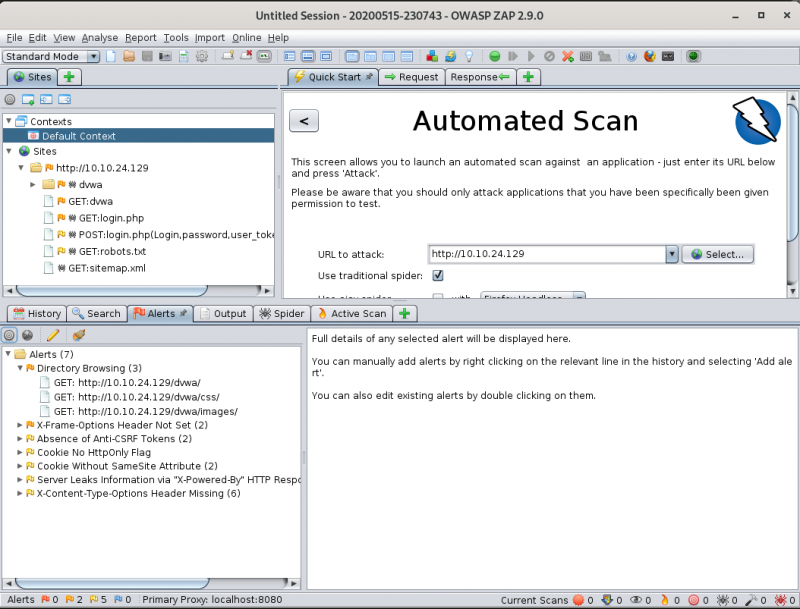
Task: Click the pencil edit icon in Alerts panel
Action: pos(53,335)
